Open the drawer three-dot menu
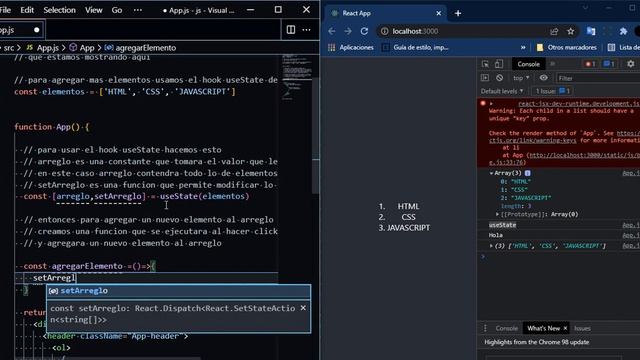This screenshot has width=640, height=360. click(485, 328)
